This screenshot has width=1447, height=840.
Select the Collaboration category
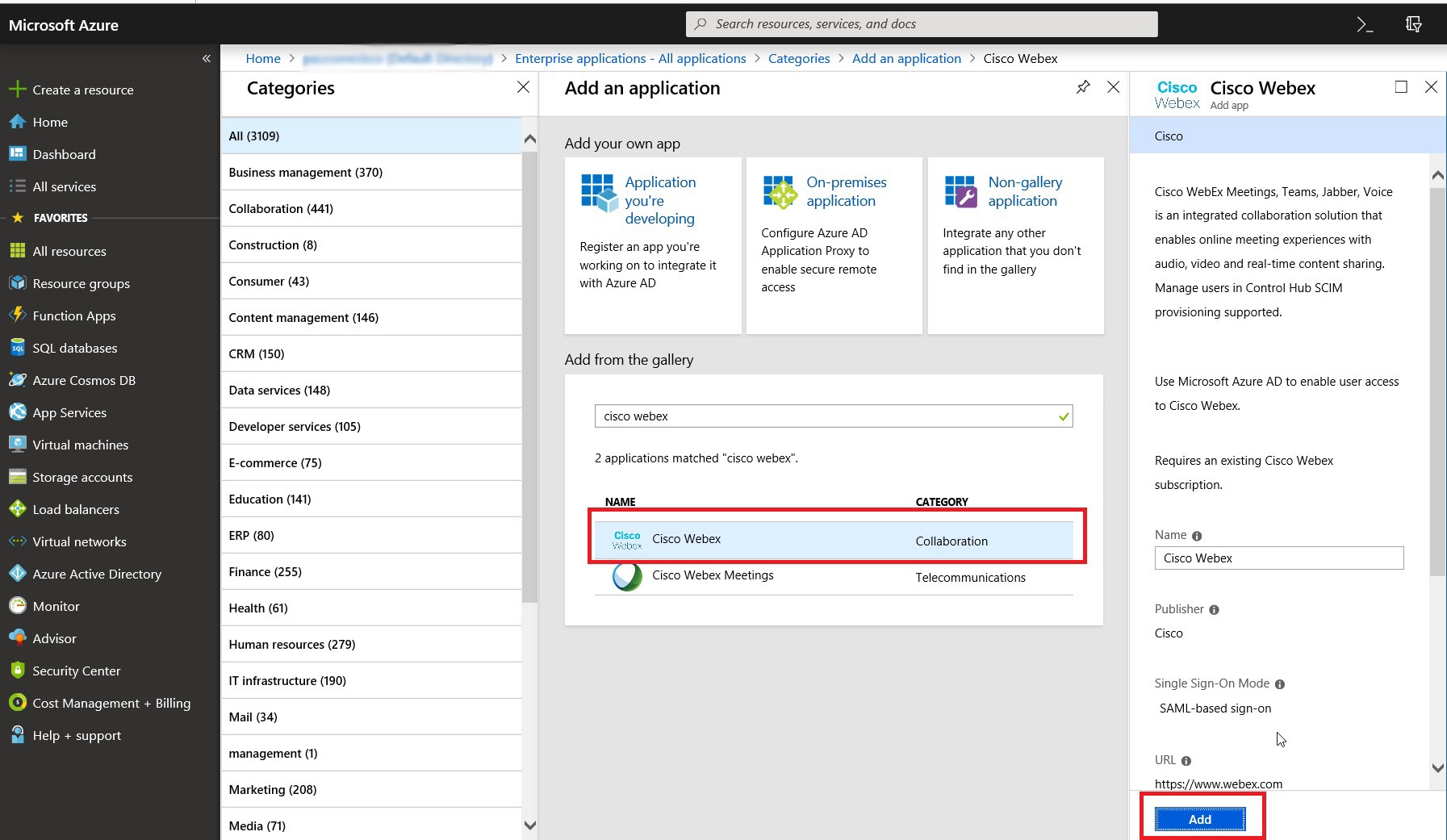click(280, 208)
